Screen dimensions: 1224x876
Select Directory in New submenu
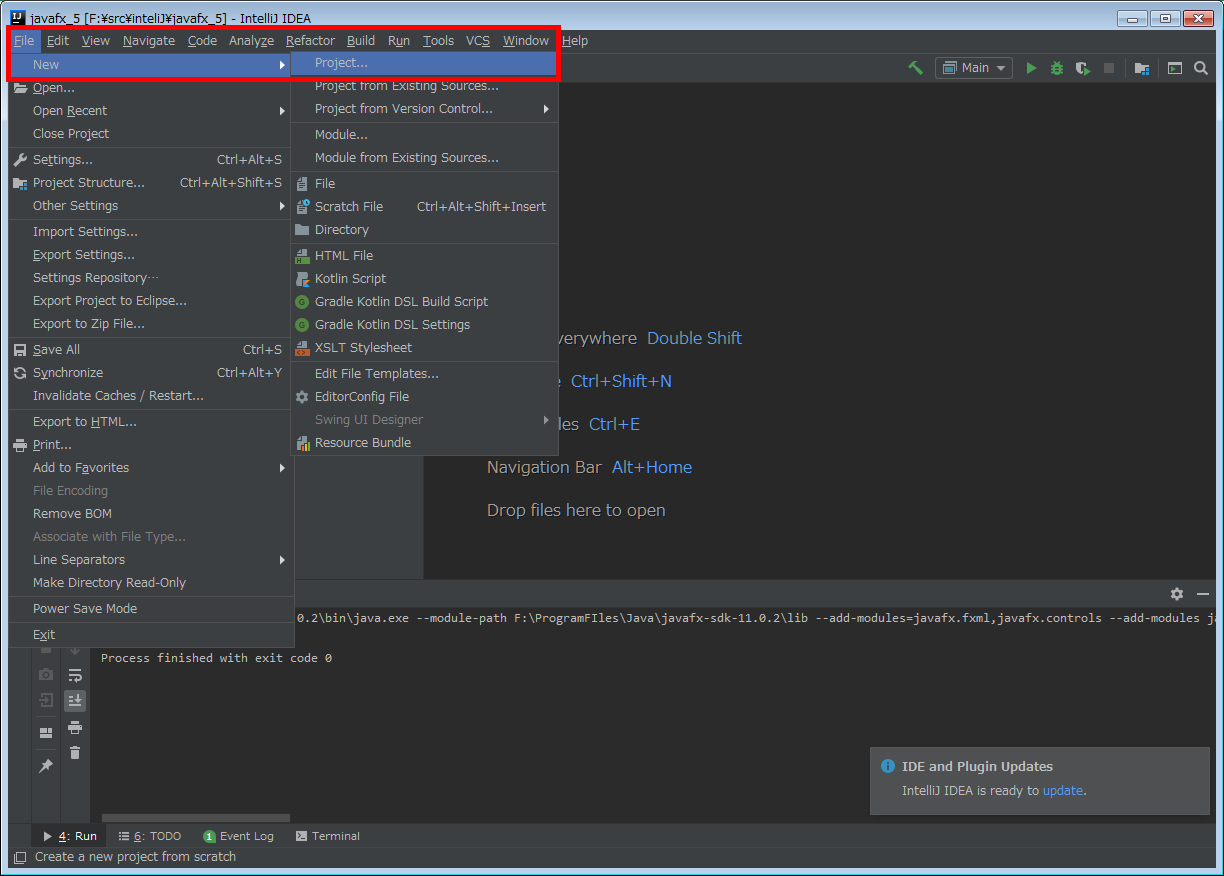pyautogui.click(x=424, y=230)
